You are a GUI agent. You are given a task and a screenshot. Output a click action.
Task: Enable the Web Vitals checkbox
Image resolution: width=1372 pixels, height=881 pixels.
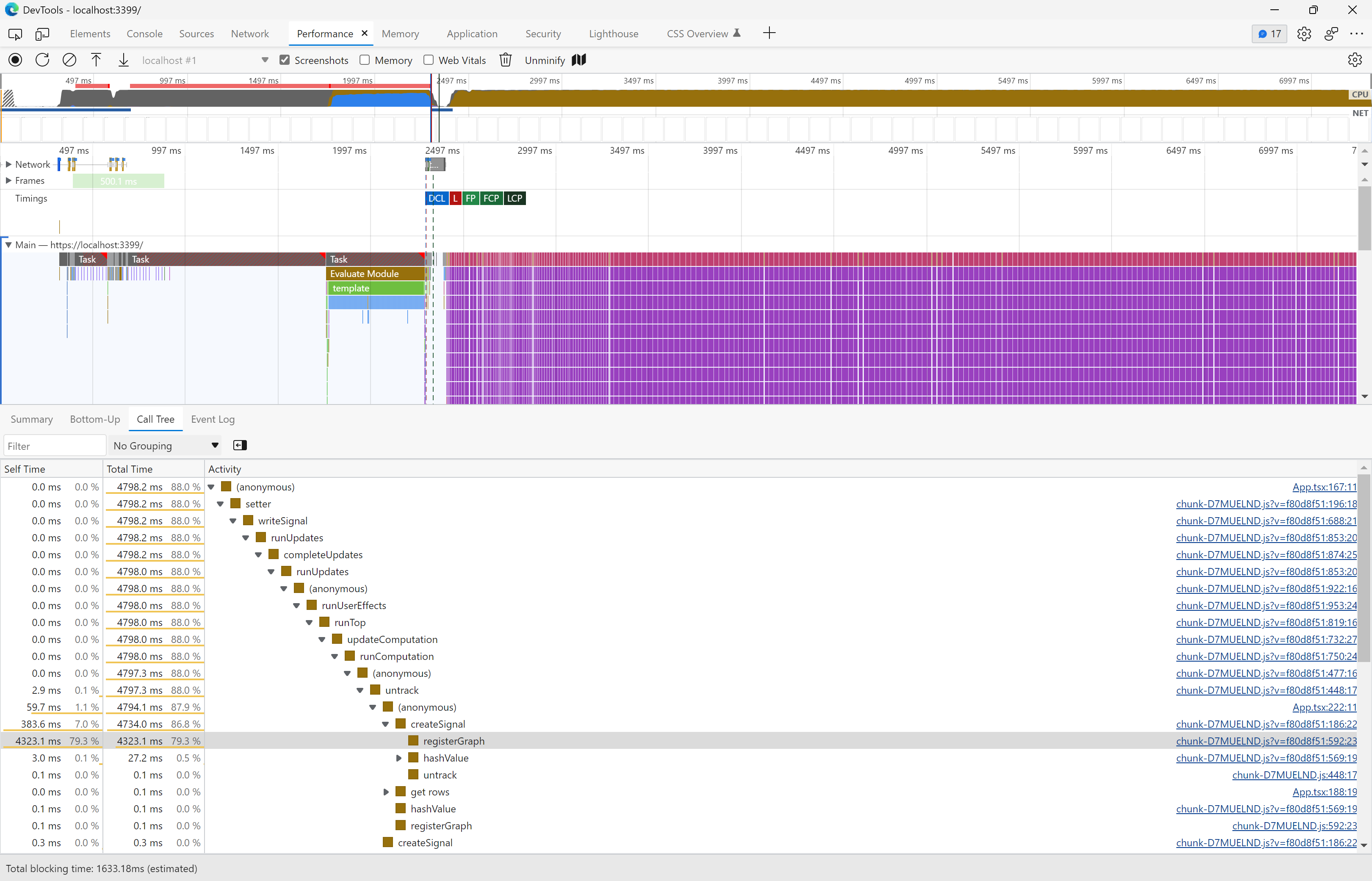click(x=429, y=60)
